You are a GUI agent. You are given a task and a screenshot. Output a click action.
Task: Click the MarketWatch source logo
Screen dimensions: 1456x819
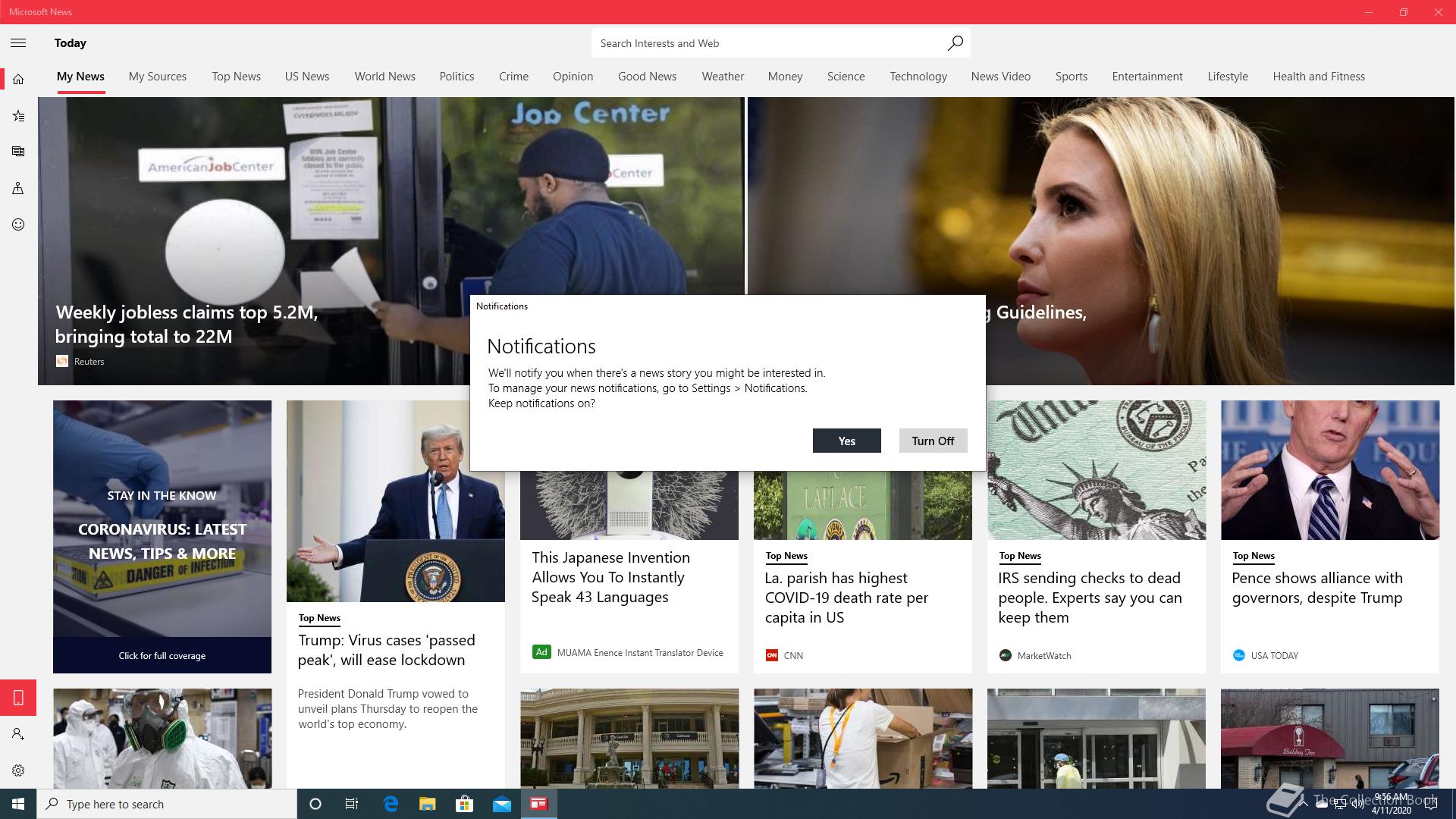point(1006,655)
